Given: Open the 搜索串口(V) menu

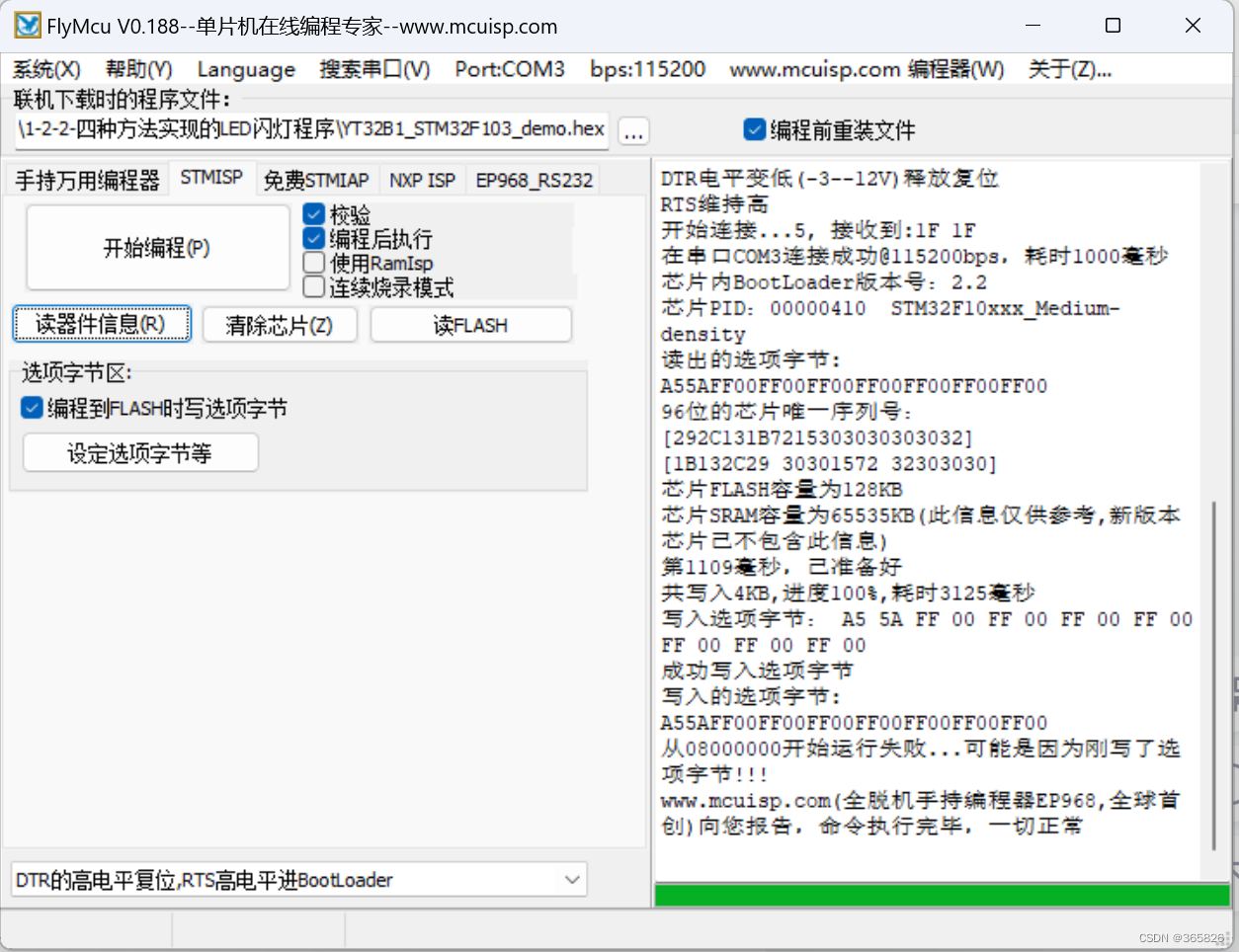Looking at the screenshot, I should click(374, 69).
